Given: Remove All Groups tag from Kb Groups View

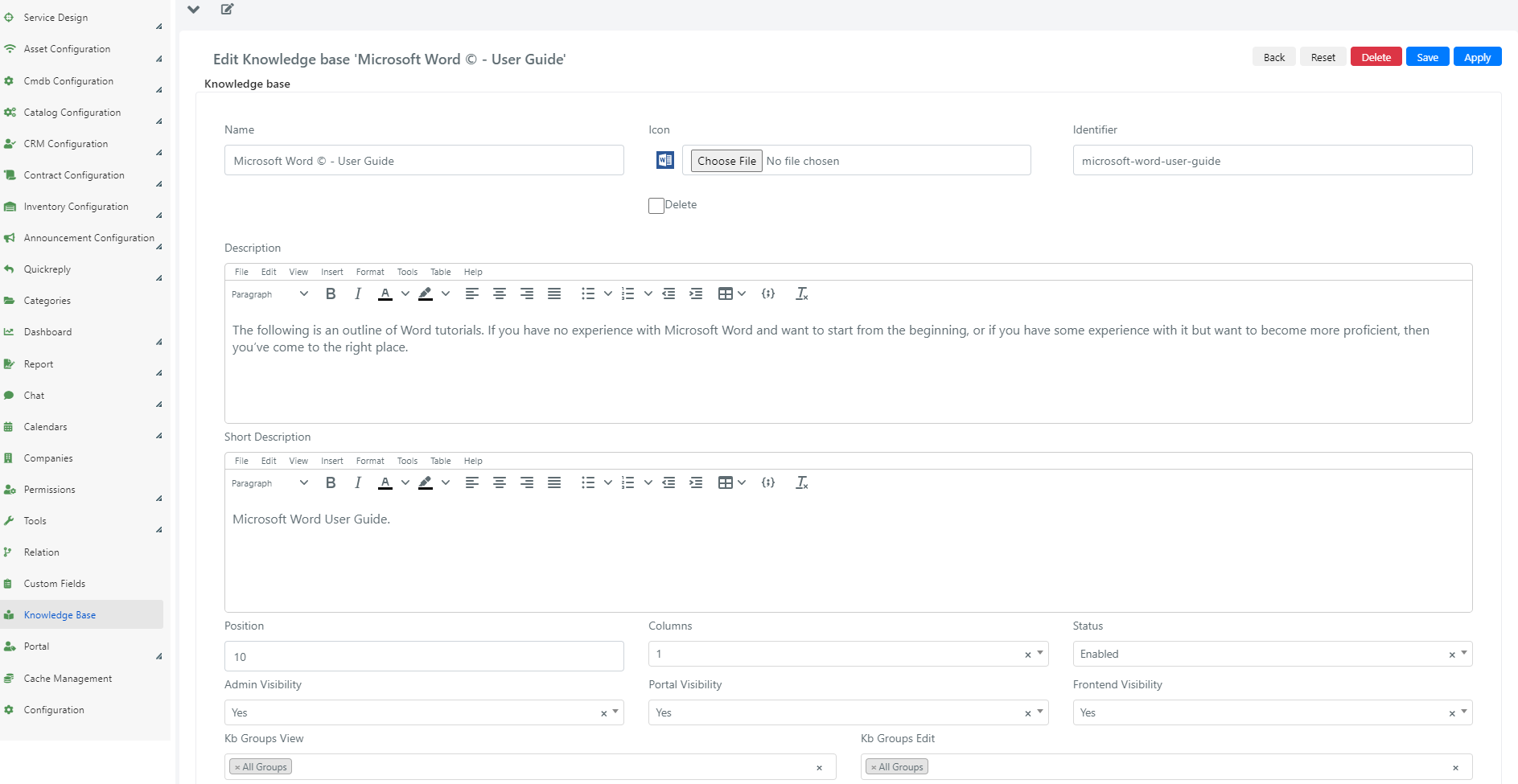Looking at the screenshot, I should tap(238, 767).
